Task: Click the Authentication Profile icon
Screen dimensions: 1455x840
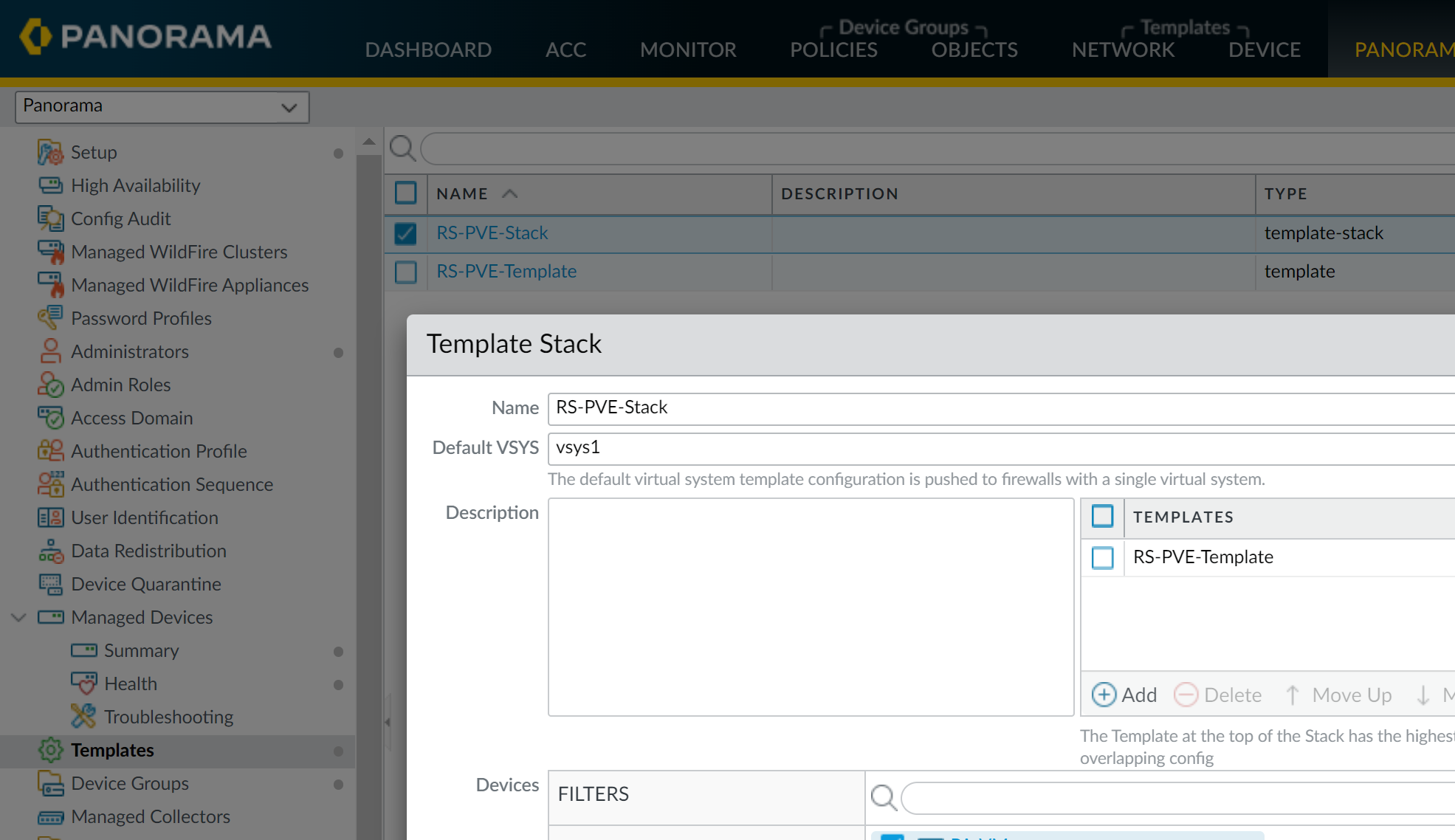Action: point(50,451)
